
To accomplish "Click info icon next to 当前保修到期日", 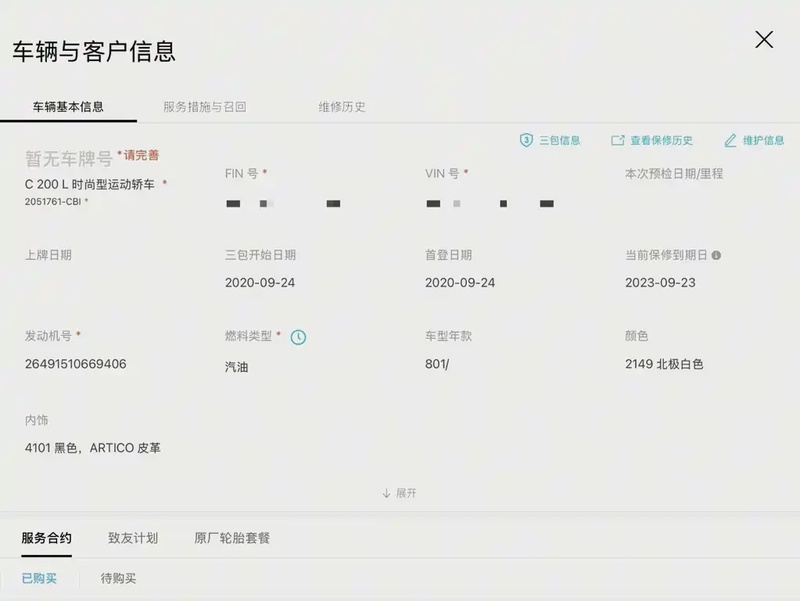I will [716, 255].
